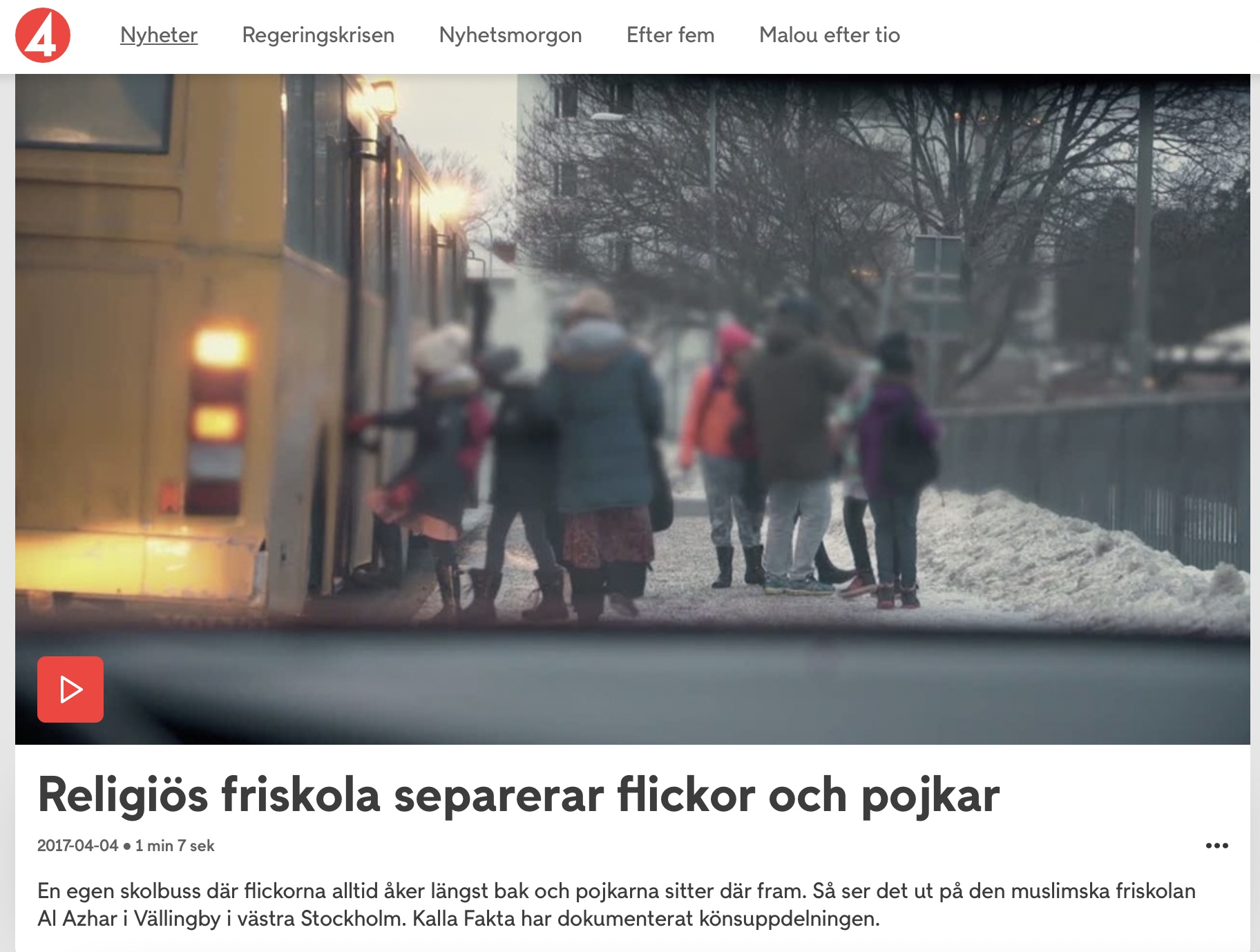Select Nyhetsmorgon in the top menu
The height and width of the screenshot is (952, 1260).
tap(510, 35)
